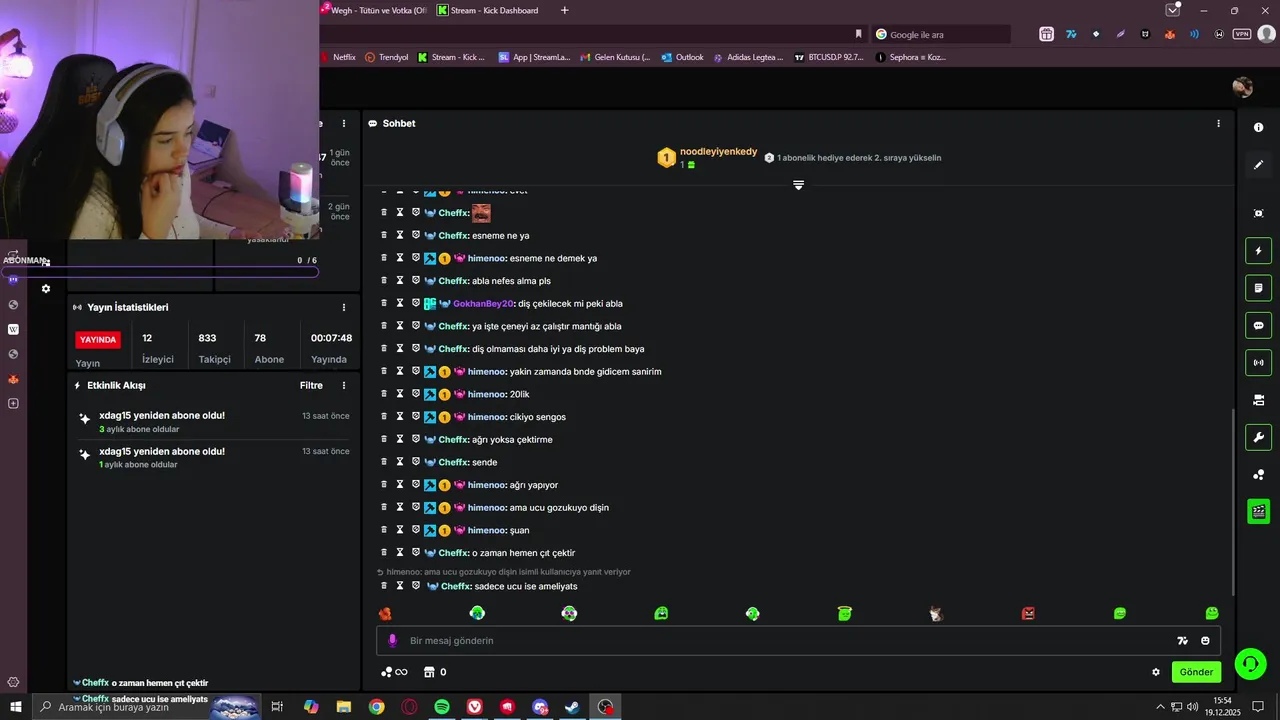Click the microphone icon in message box

392,640
